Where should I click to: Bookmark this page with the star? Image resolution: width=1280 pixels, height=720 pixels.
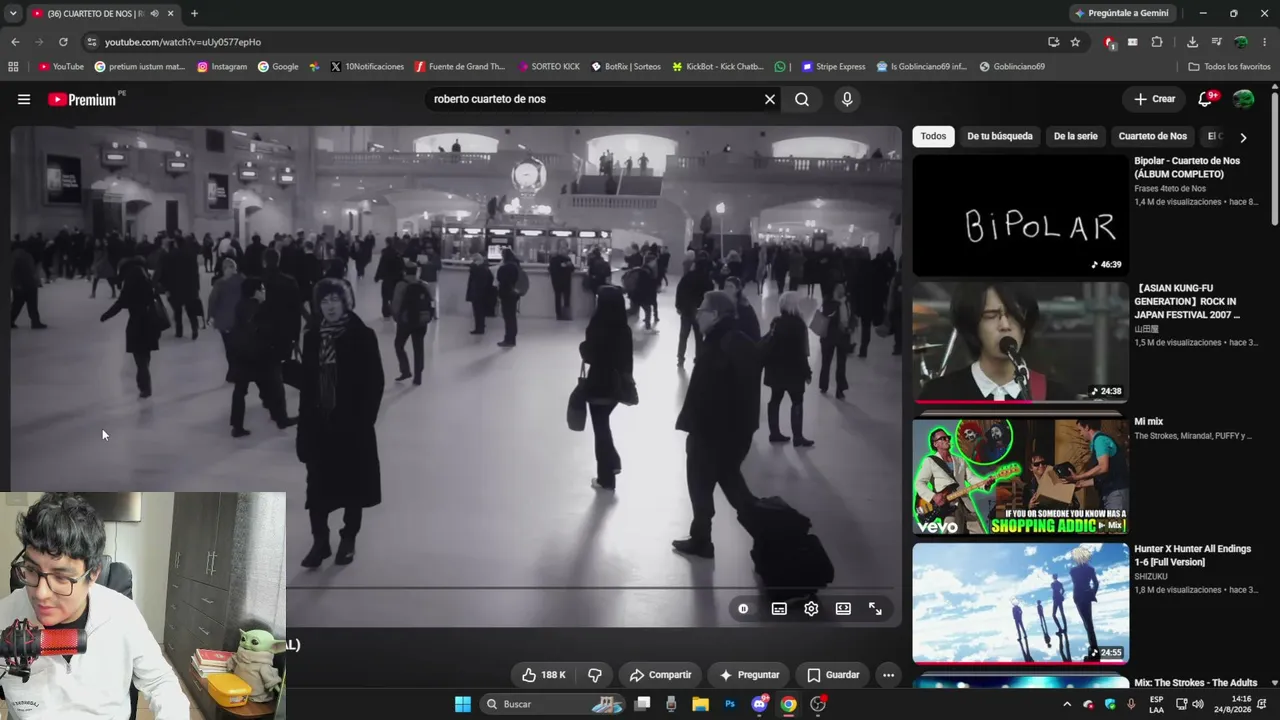coord(1075,42)
